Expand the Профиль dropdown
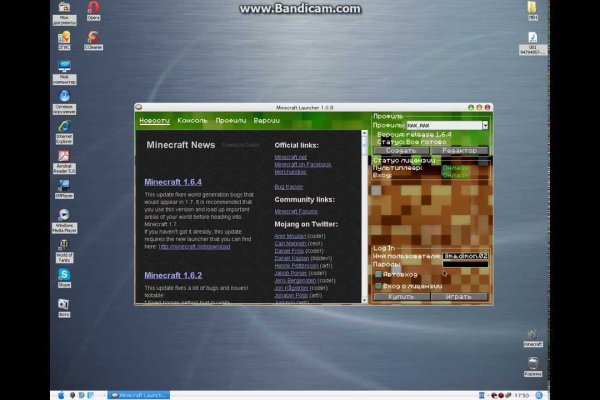The height and width of the screenshot is (400, 600). [485, 125]
